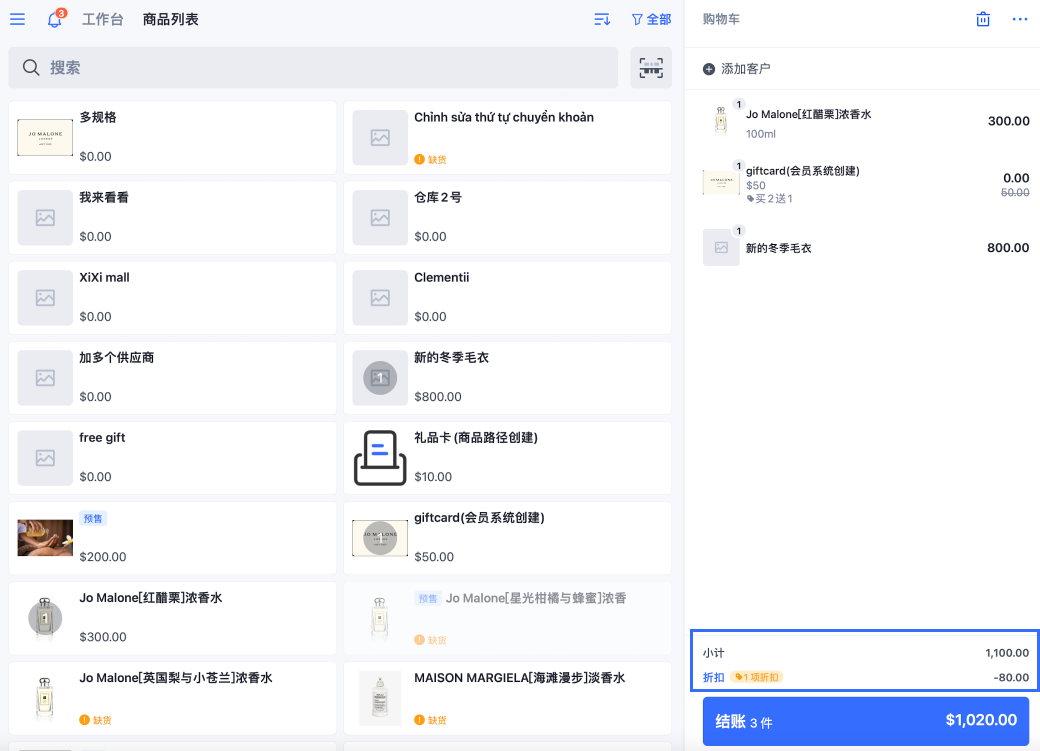This screenshot has width=1040, height=751.
Task: Open cart item giftcard(会员系统创建)
Action: pos(866,184)
